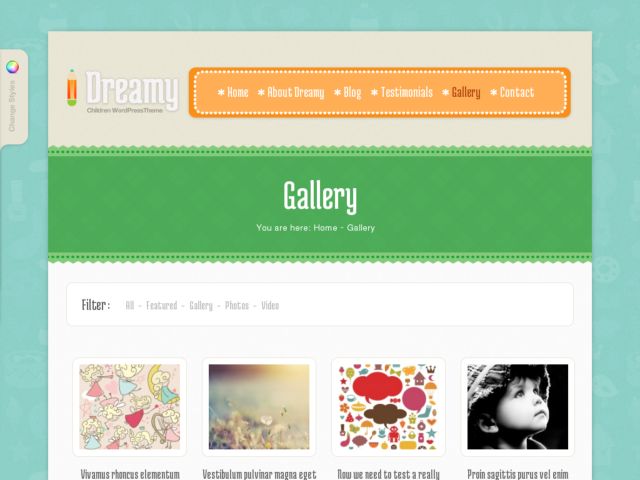
Task: Click the Home breadcrumb link
Action: [x=325, y=228]
